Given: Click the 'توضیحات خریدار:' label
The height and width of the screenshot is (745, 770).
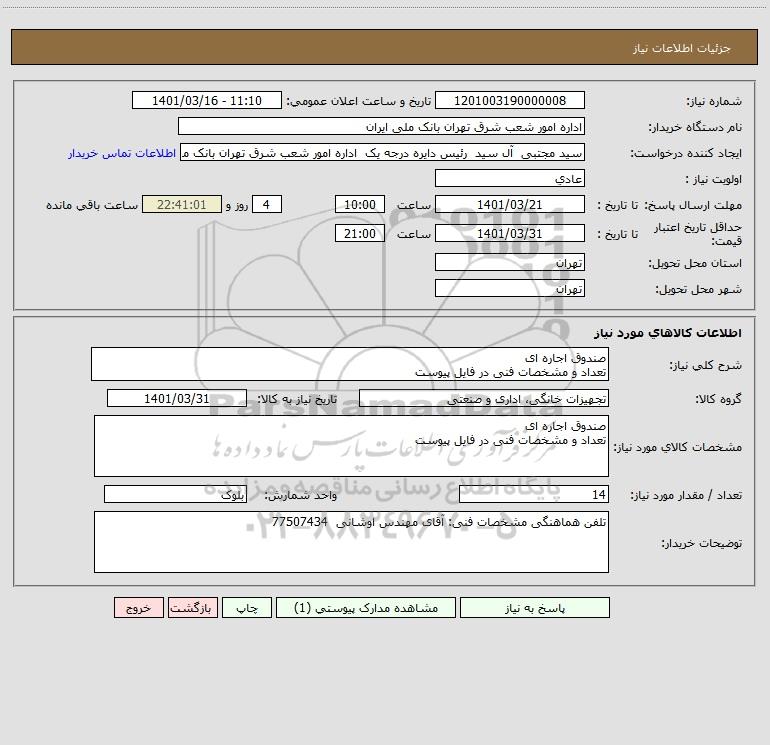Looking at the screenshot, I should tap(702, 543).
